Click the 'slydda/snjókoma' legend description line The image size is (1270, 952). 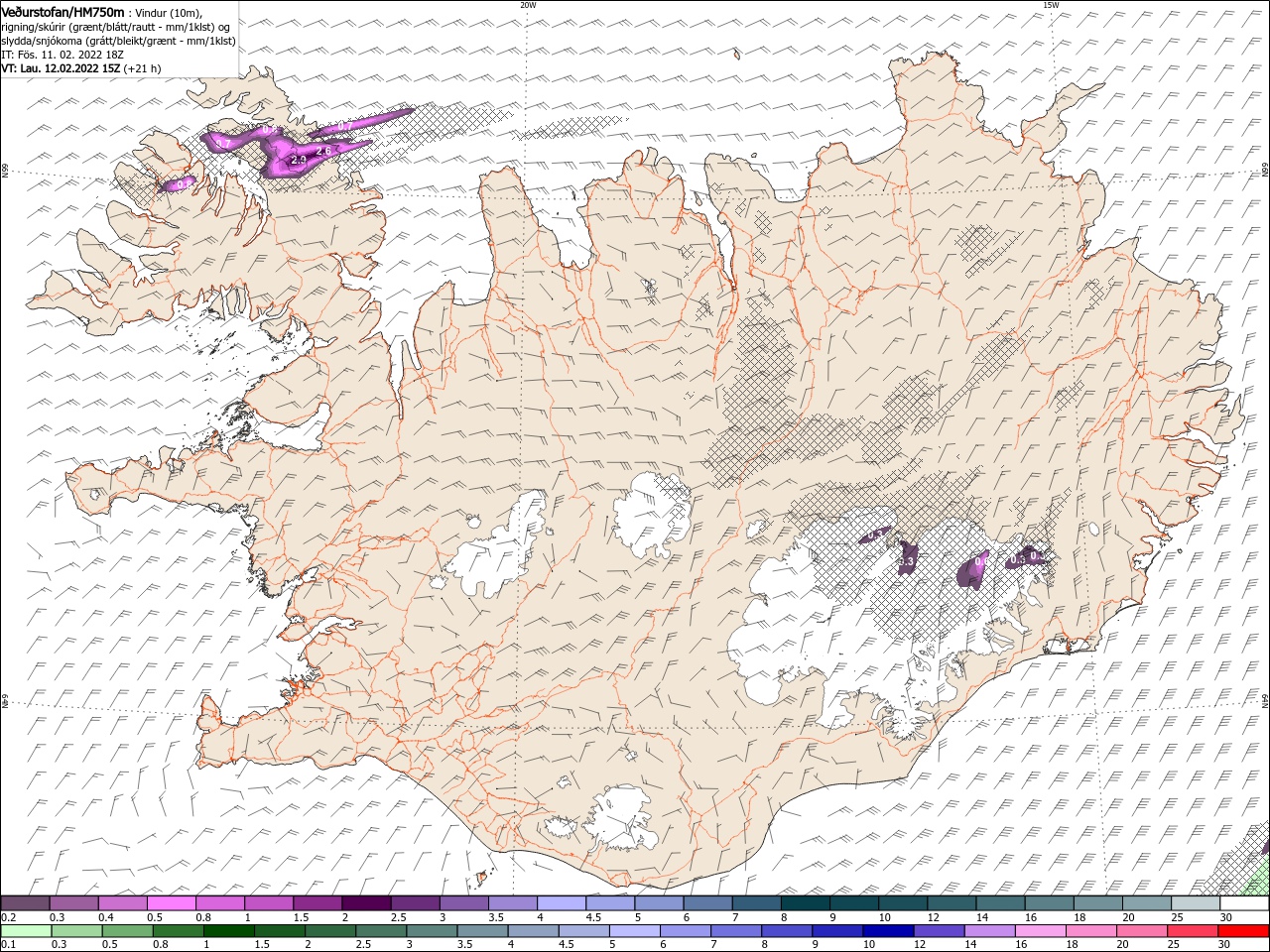click(x=118, y=41)
